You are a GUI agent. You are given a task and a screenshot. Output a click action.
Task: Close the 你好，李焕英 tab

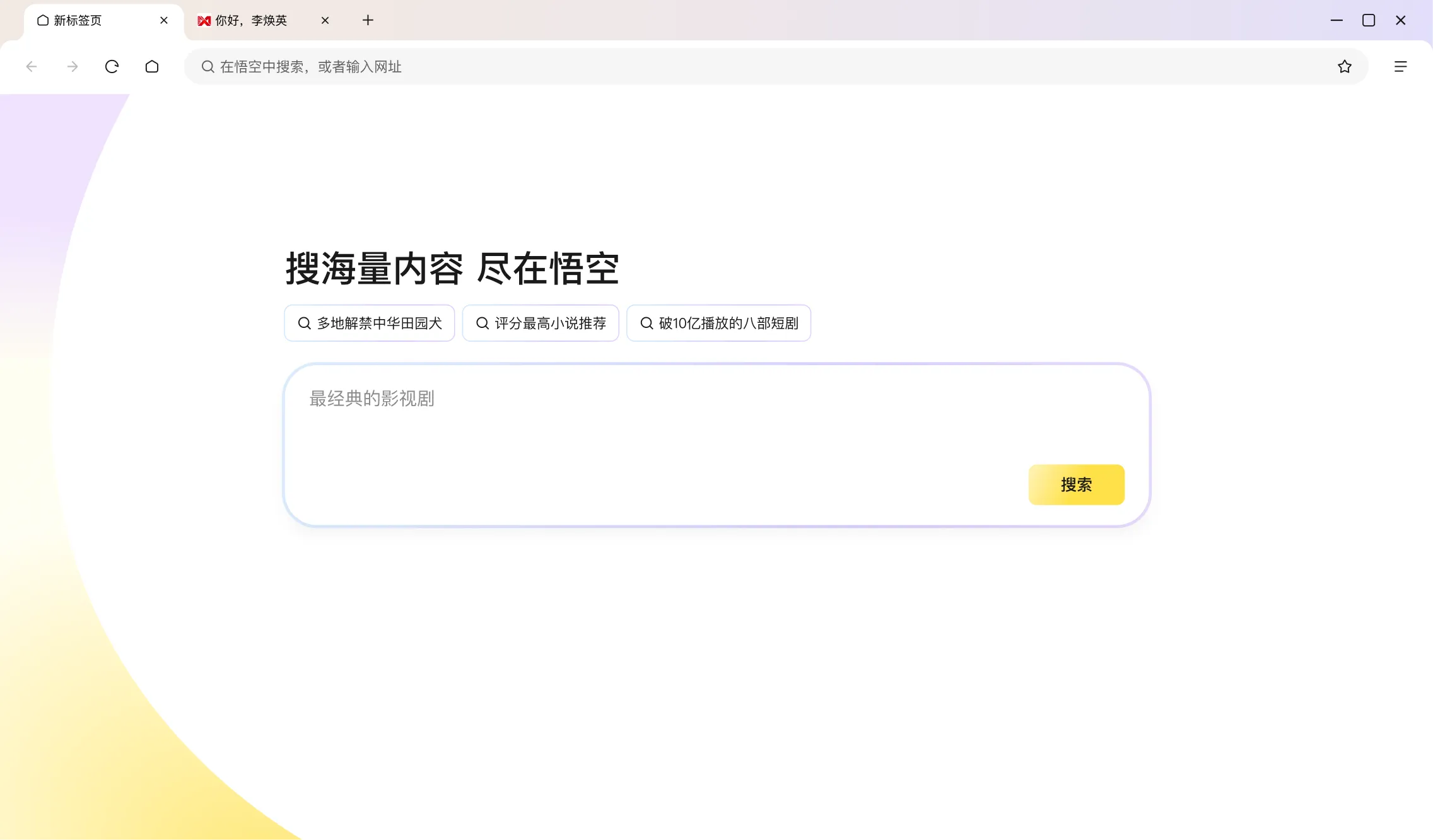tap(325, 20)
